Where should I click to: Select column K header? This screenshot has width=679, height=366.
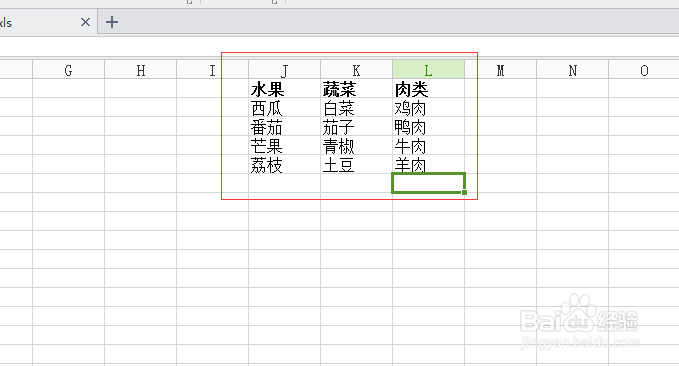tap(356, 70)
